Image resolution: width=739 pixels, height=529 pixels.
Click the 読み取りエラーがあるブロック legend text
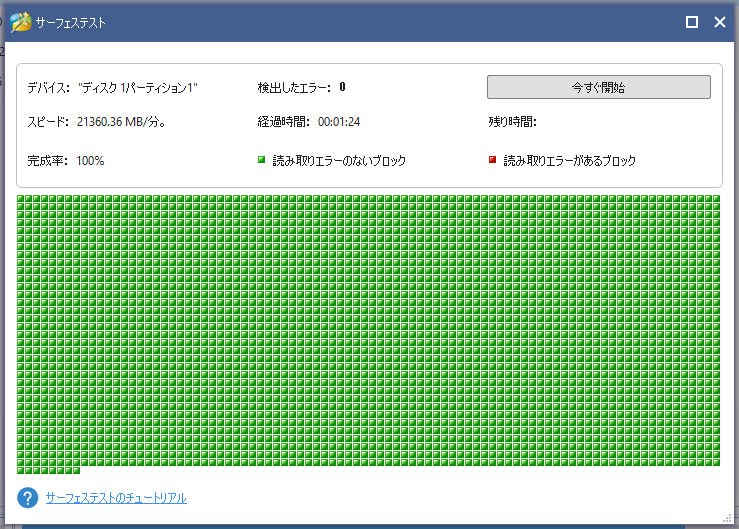point(569,161)
